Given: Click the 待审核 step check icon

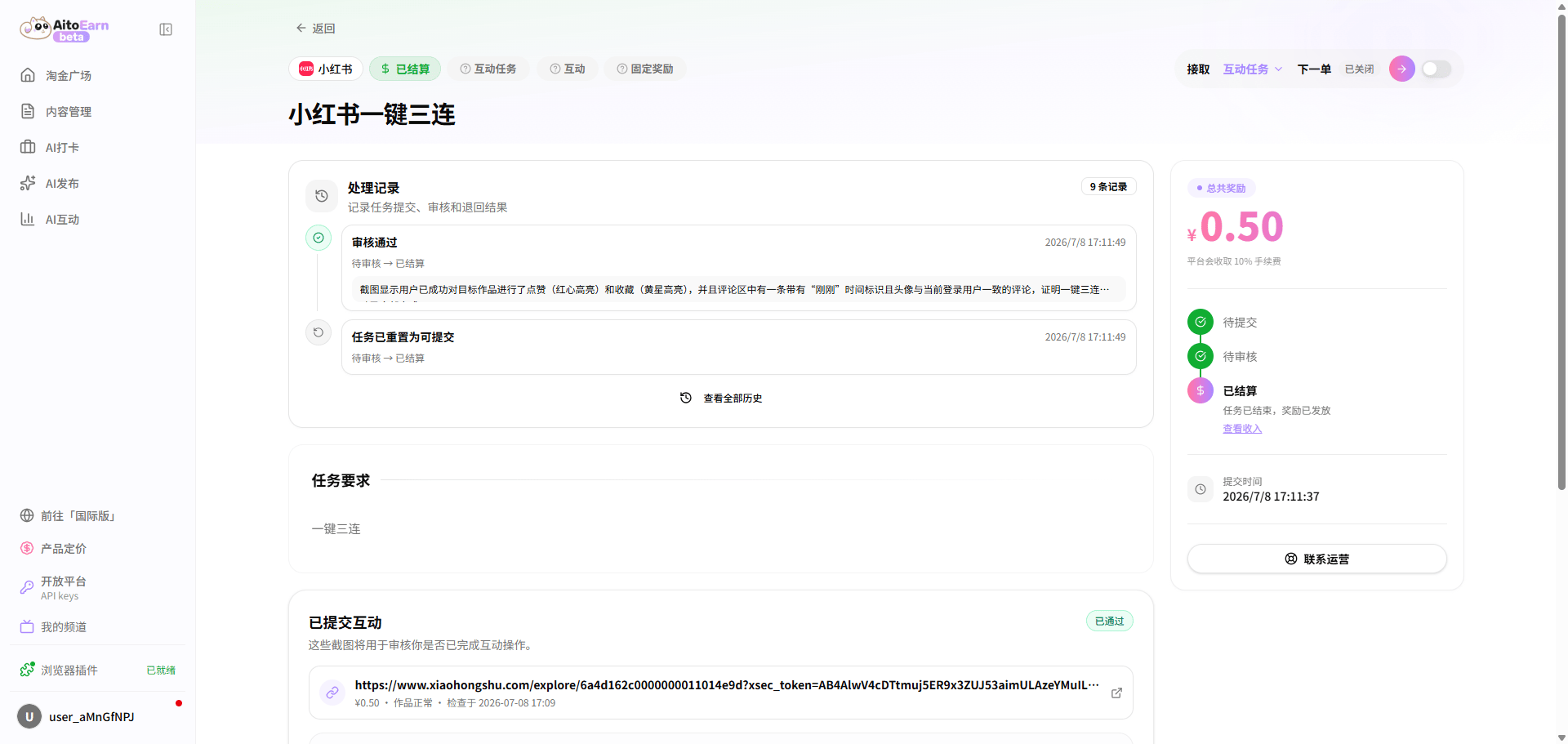Looking at the screenshot, I should [x=1200, y=356].
